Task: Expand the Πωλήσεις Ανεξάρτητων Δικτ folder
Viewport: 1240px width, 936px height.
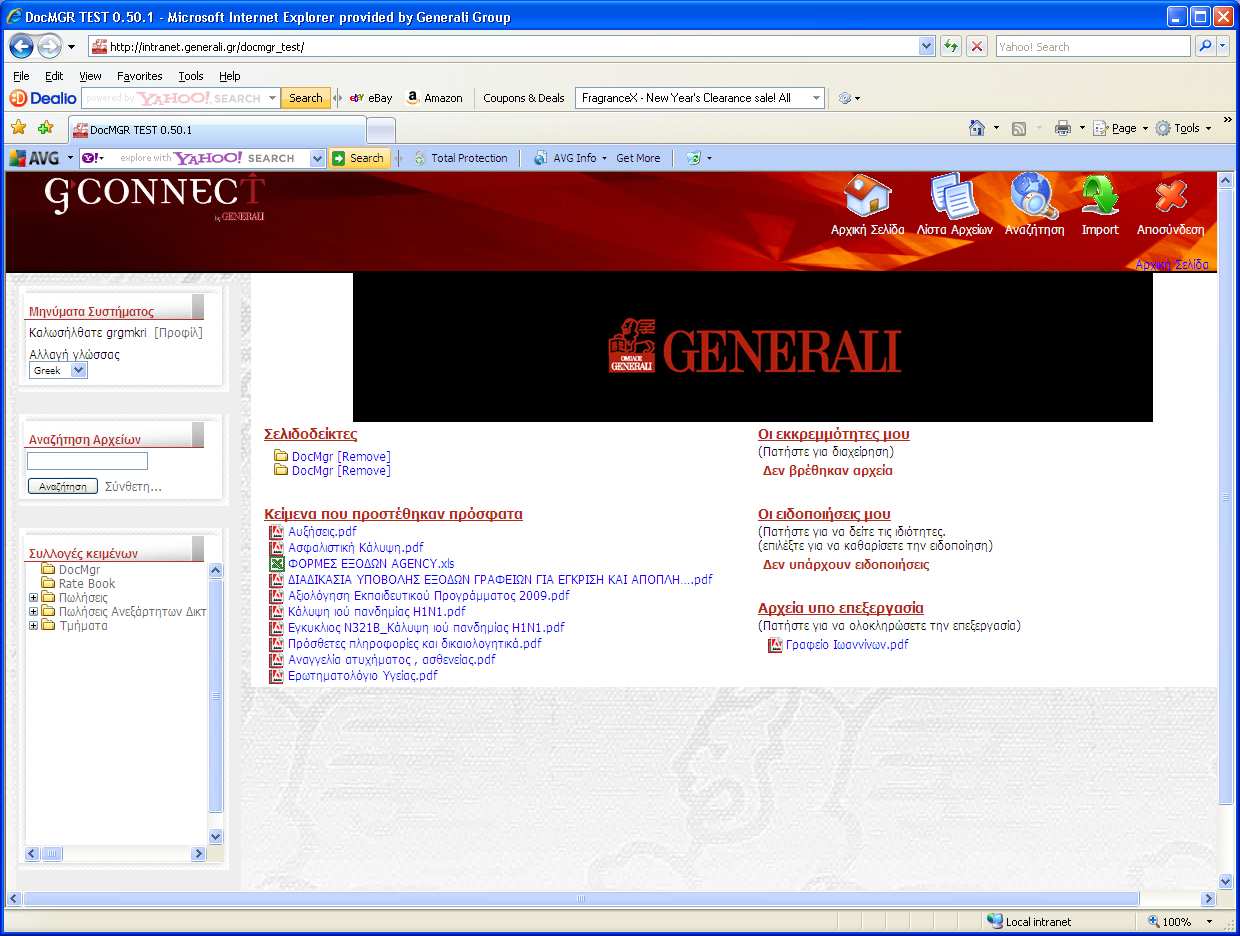Action: [34, 612]
